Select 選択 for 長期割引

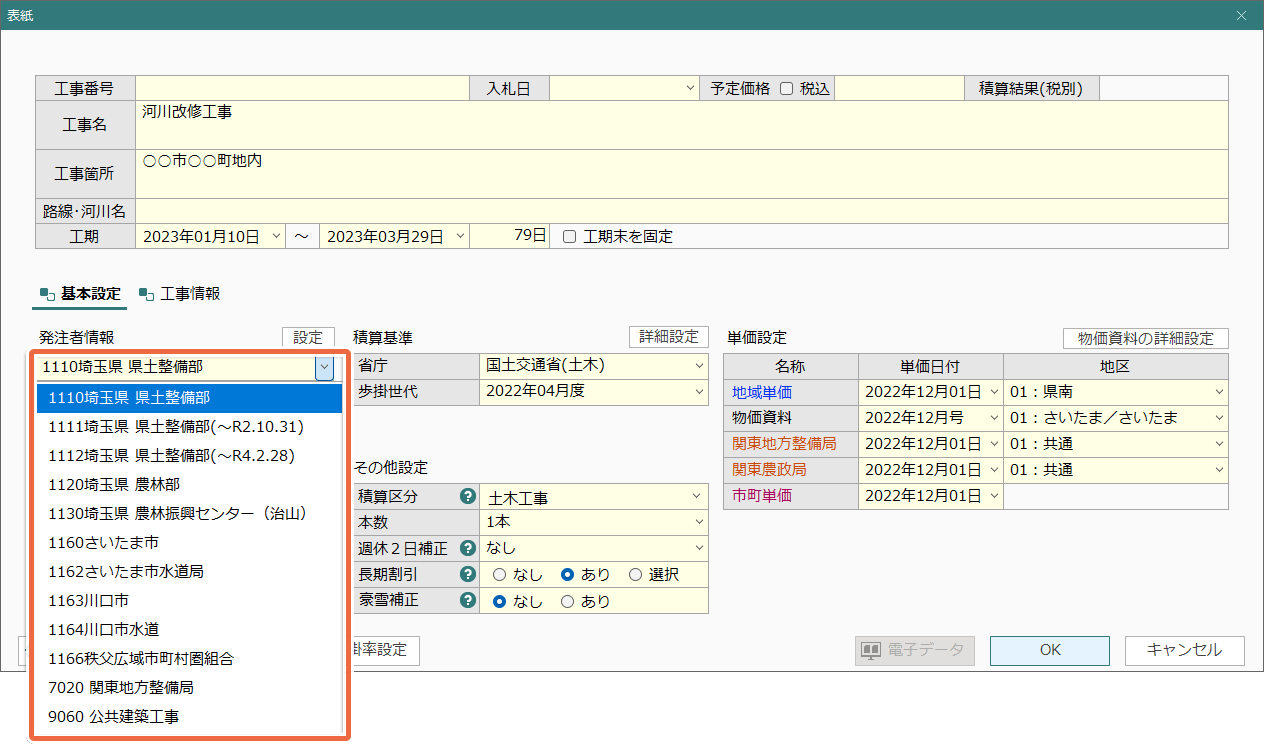coord(635,575)
